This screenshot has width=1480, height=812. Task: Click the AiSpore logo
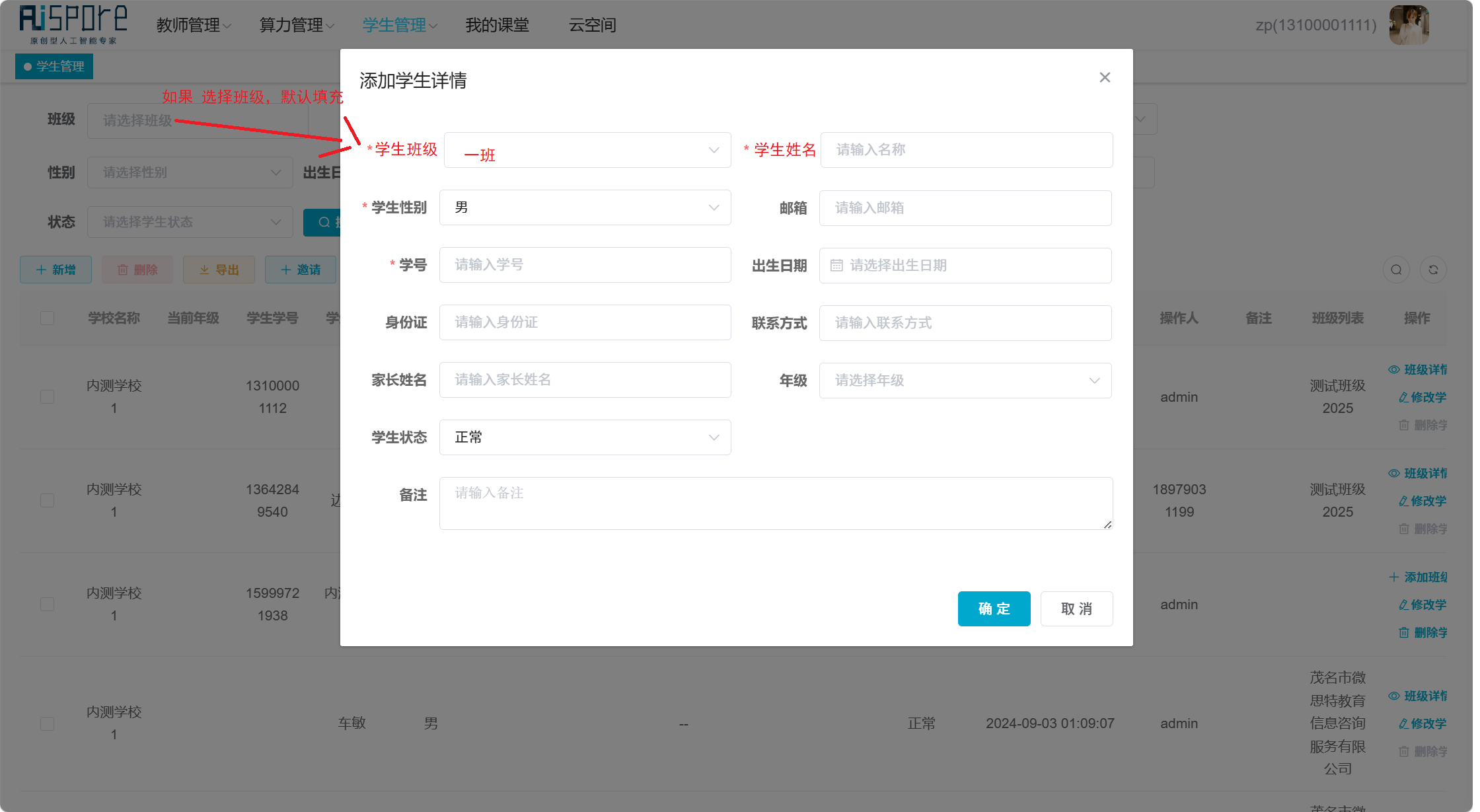click(x=73, y=24)
